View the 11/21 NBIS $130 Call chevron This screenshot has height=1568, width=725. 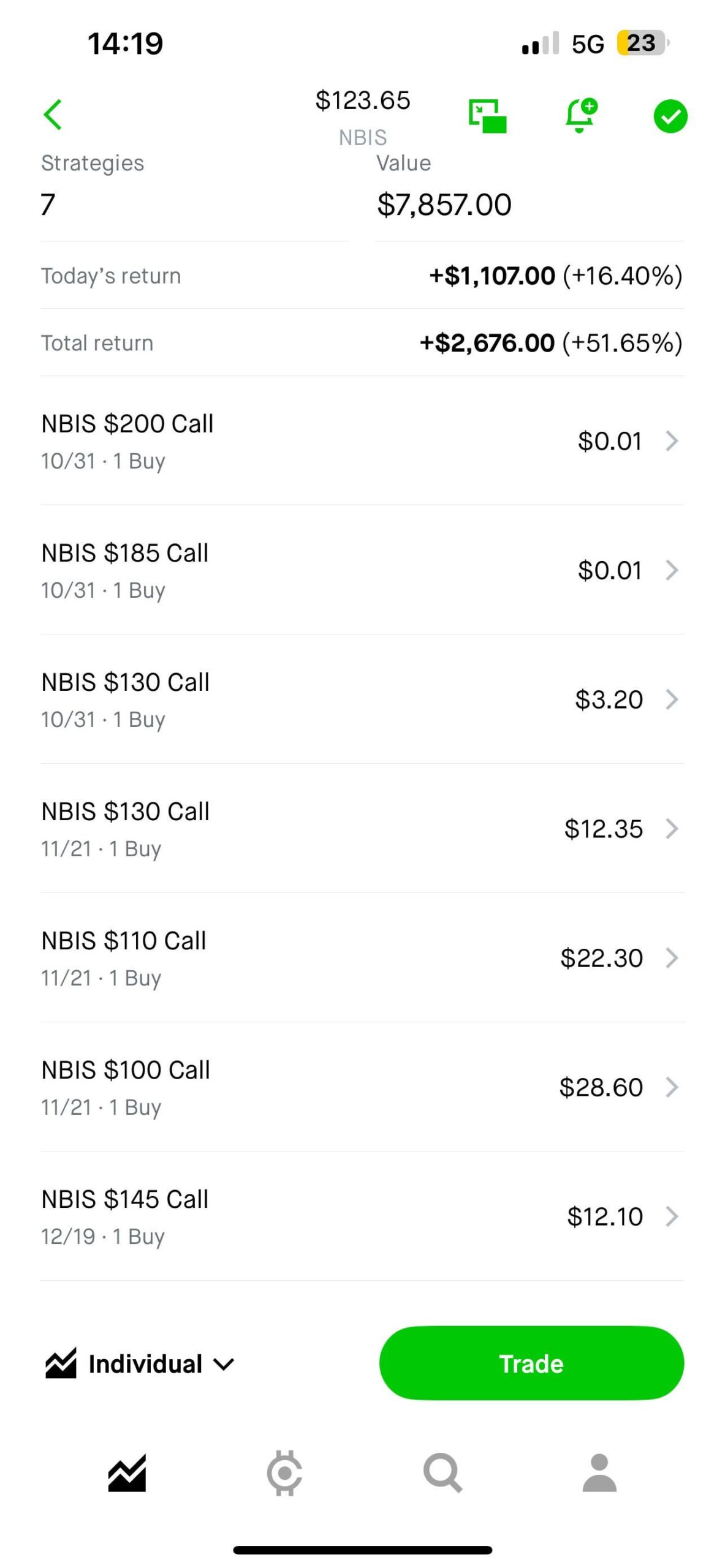(672, 829)
